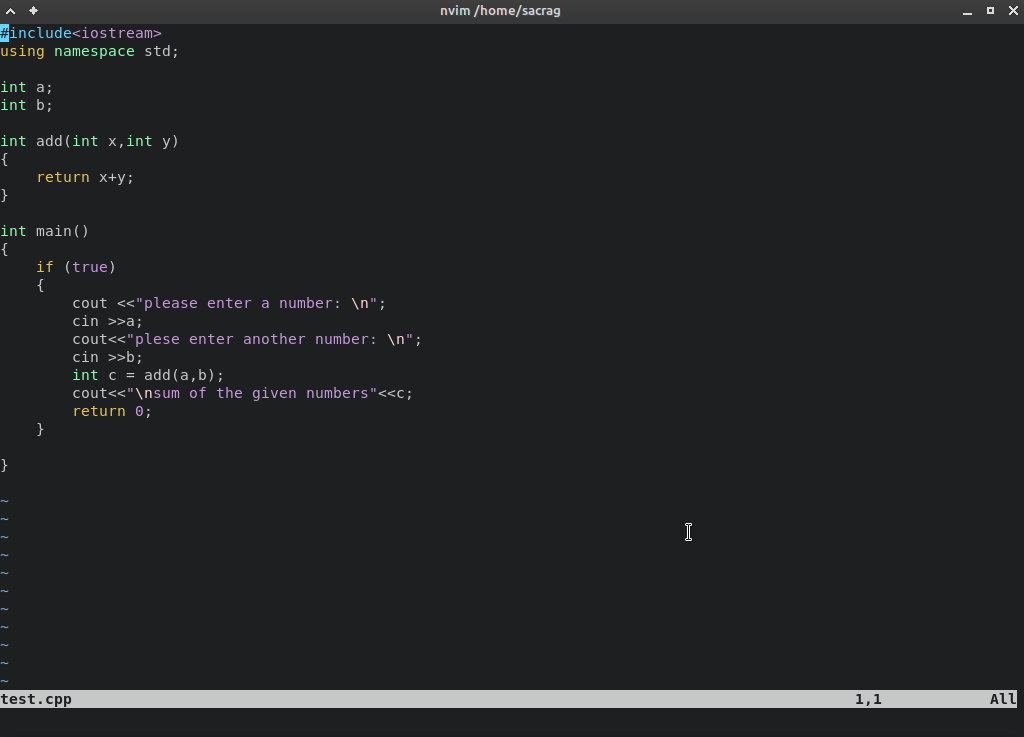The image size is (1024, 737).
Task: Click the close icon in the title bar
Action: pyautogui.click(x=1013, y=10)
